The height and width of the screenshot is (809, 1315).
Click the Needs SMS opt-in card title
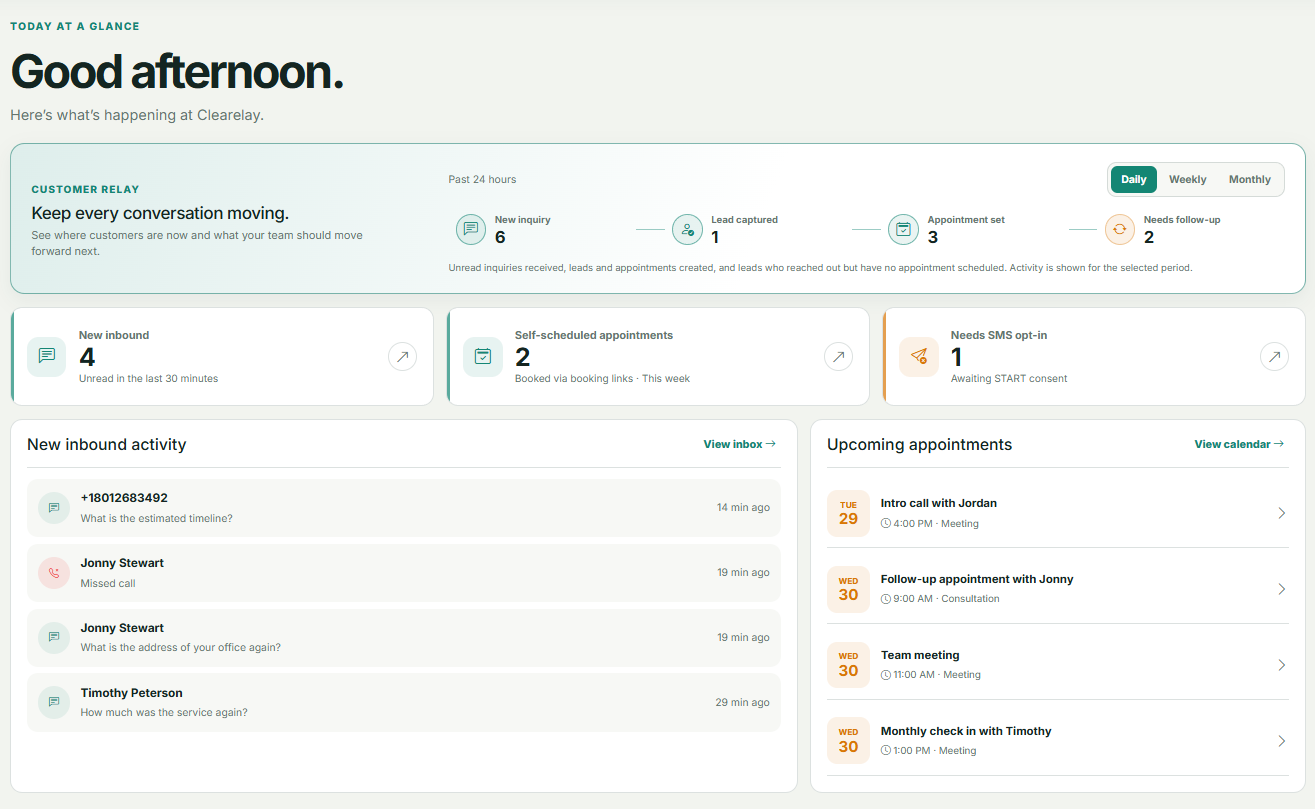click(999, 335)
